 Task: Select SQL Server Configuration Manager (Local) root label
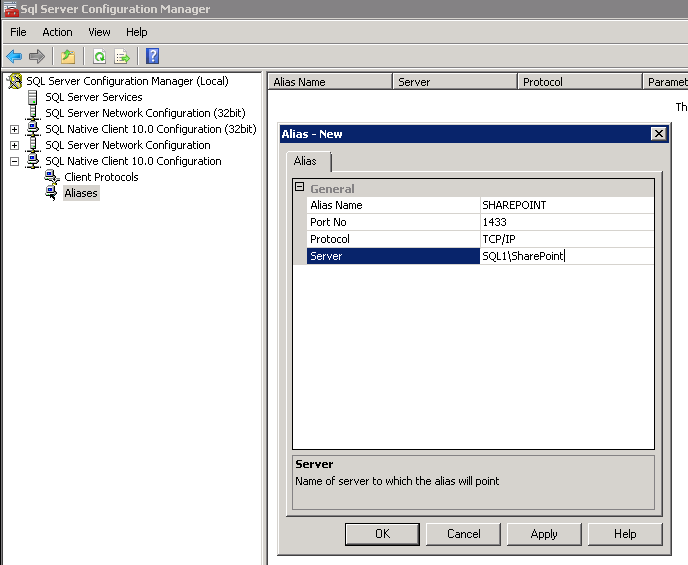click(x=127, y=81)
